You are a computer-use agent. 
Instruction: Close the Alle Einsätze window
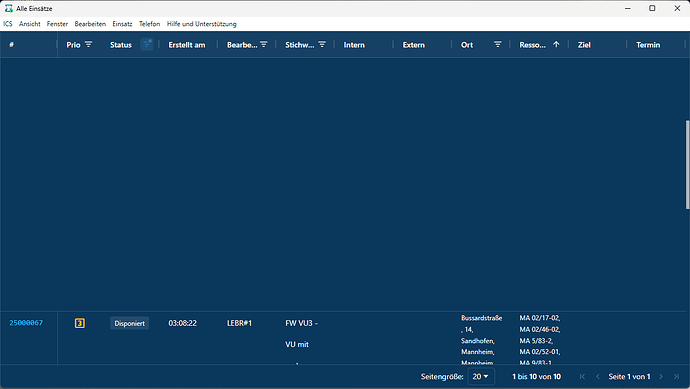677,8
